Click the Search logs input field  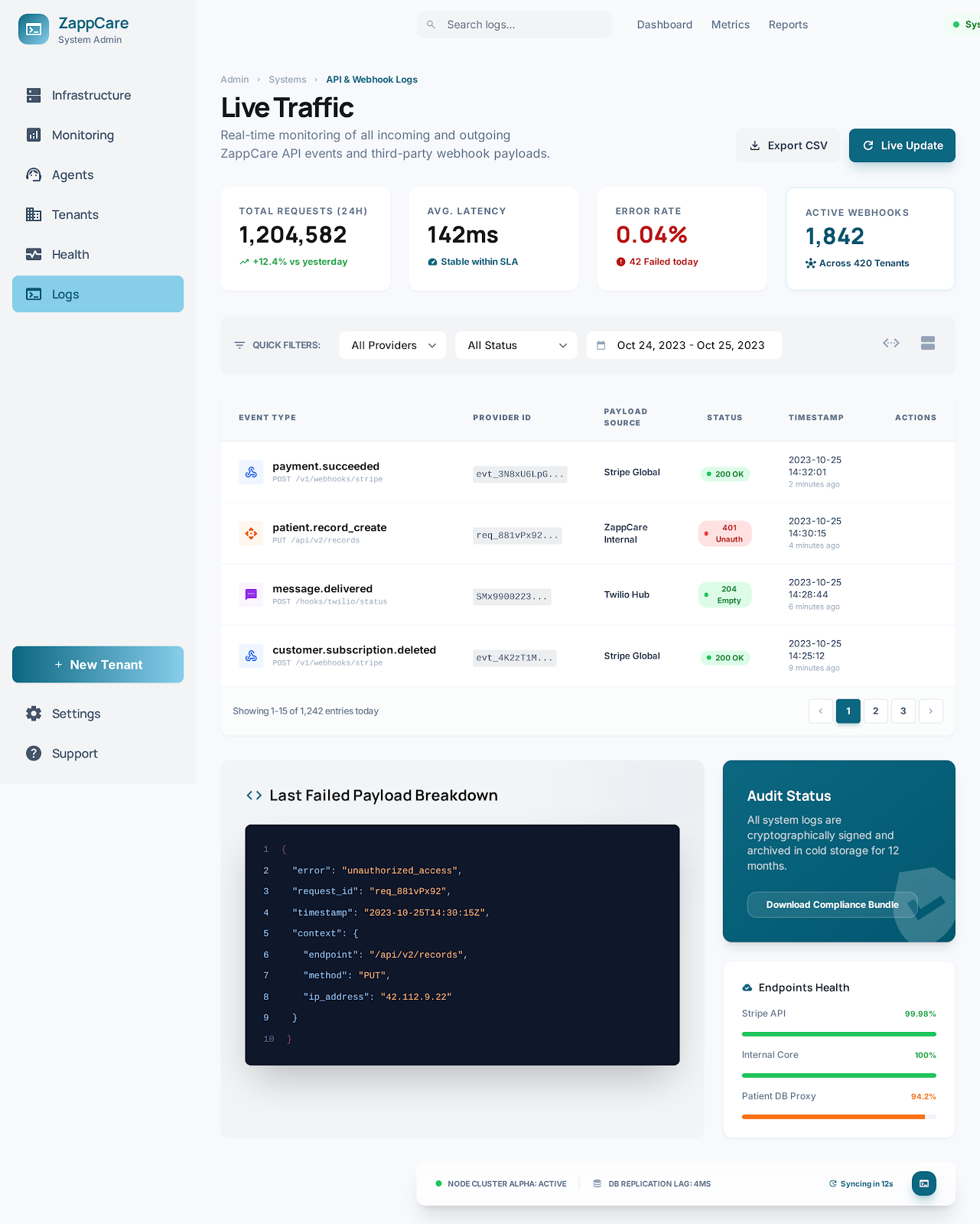[514, 24]
